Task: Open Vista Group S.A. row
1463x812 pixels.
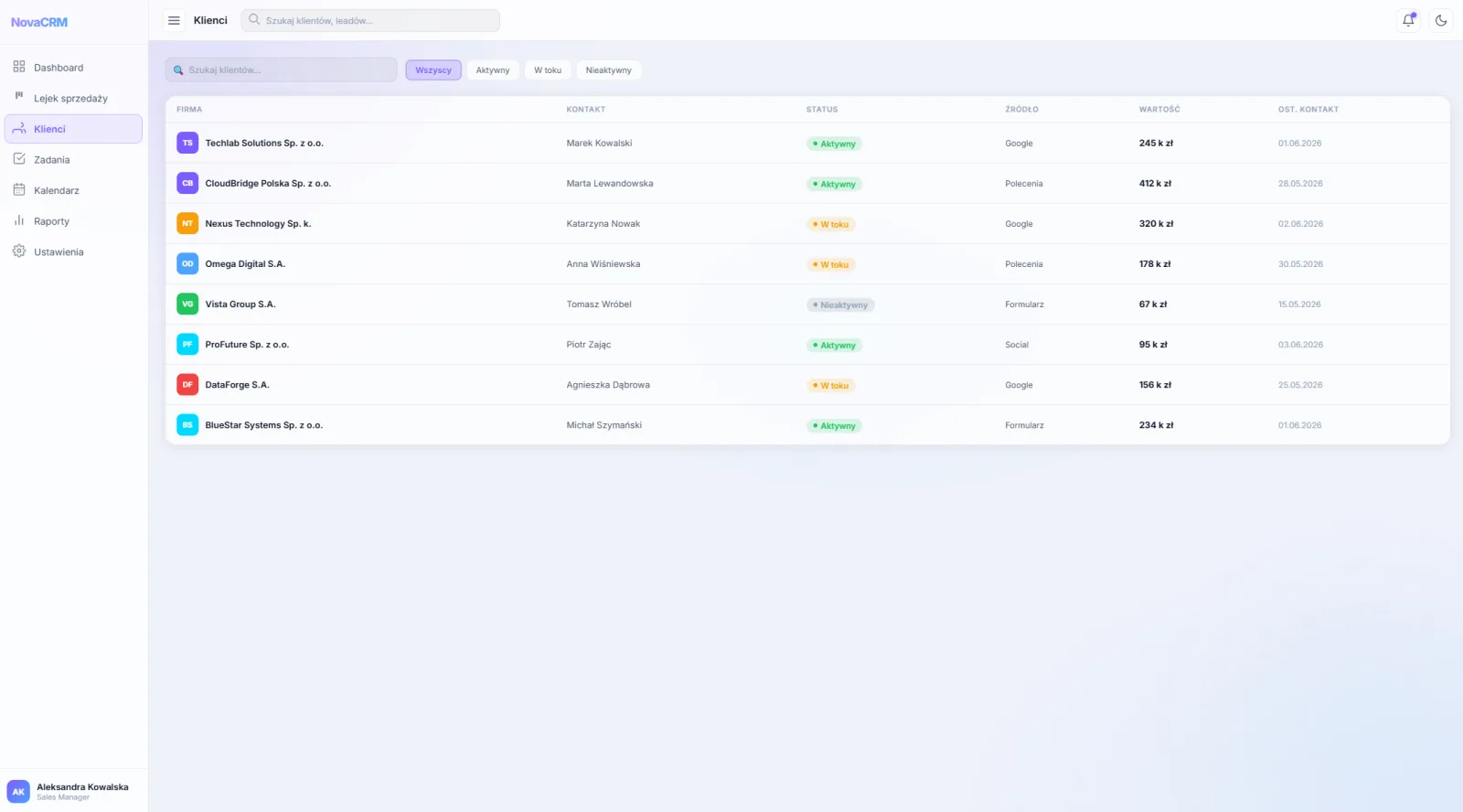Action: coord(807,304)
